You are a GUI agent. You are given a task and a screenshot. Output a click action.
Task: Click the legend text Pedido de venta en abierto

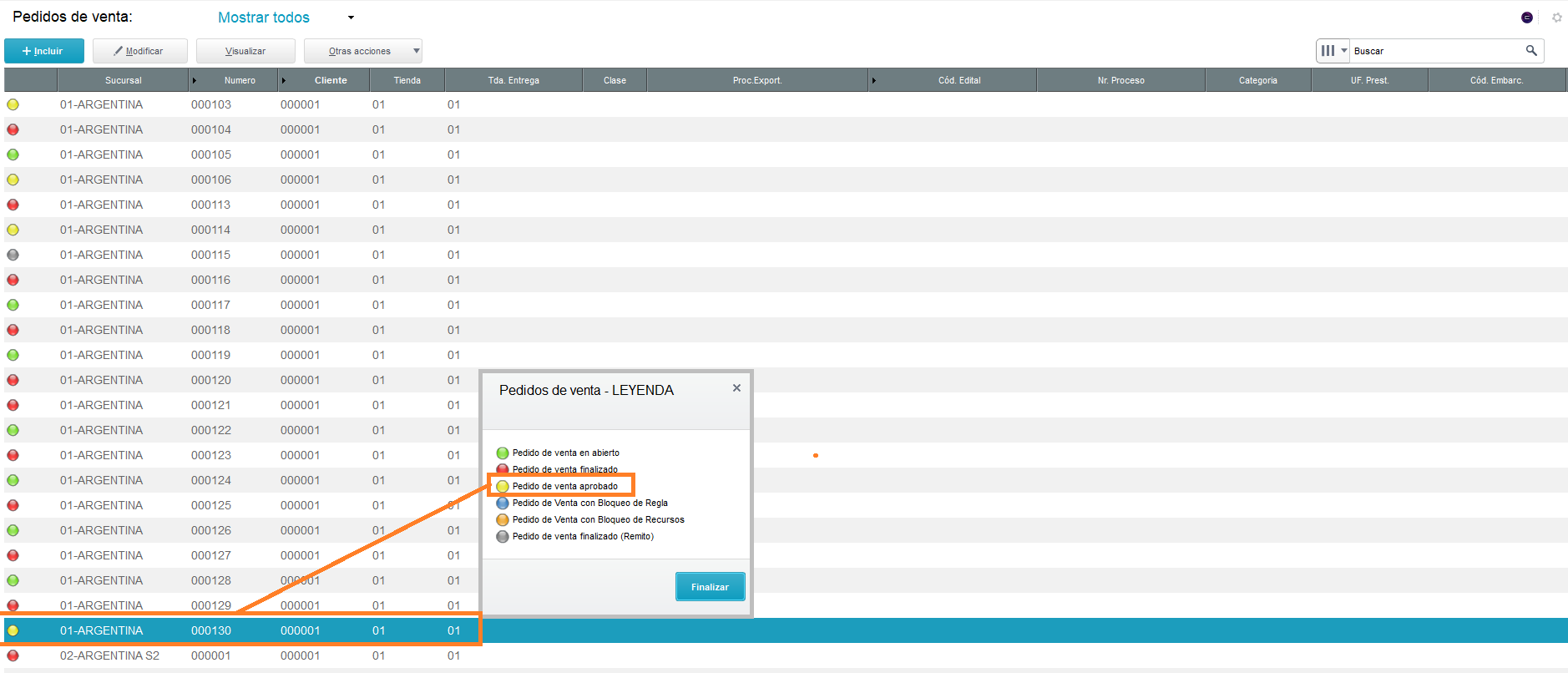click(x=566, y=453)
